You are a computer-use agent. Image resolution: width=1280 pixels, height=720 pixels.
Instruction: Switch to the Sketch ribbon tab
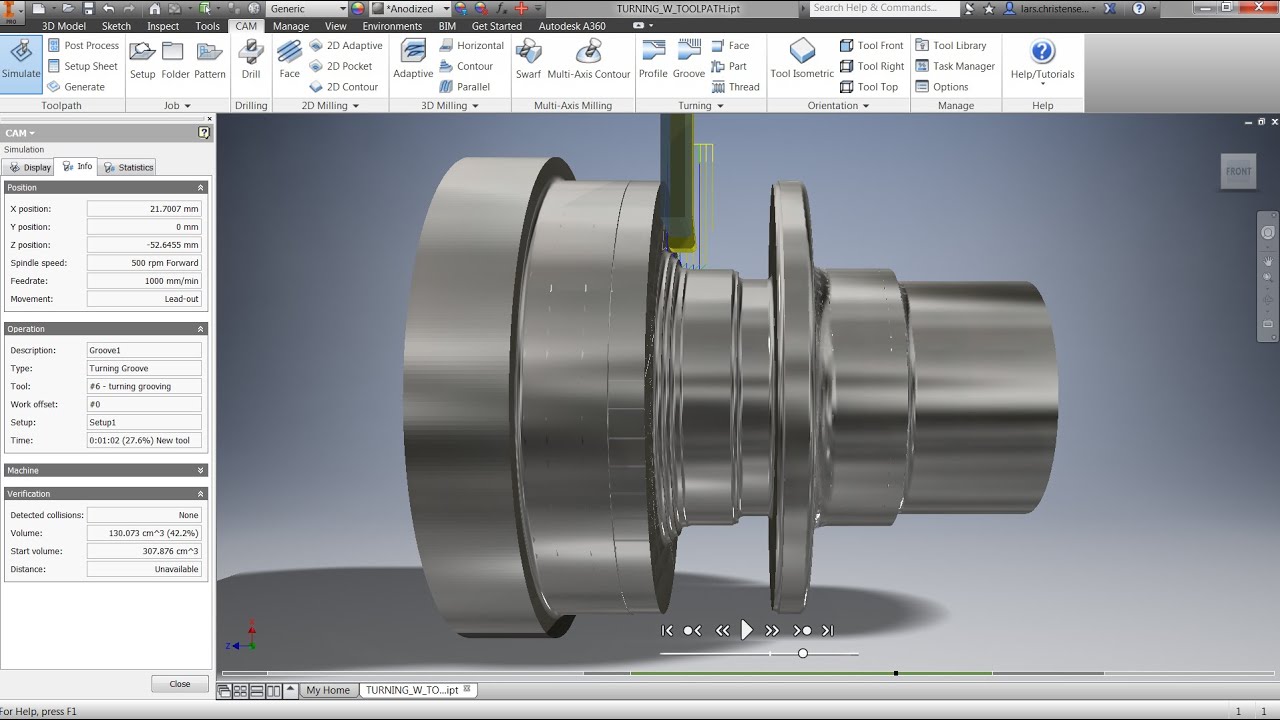click(x=116, y=26)
